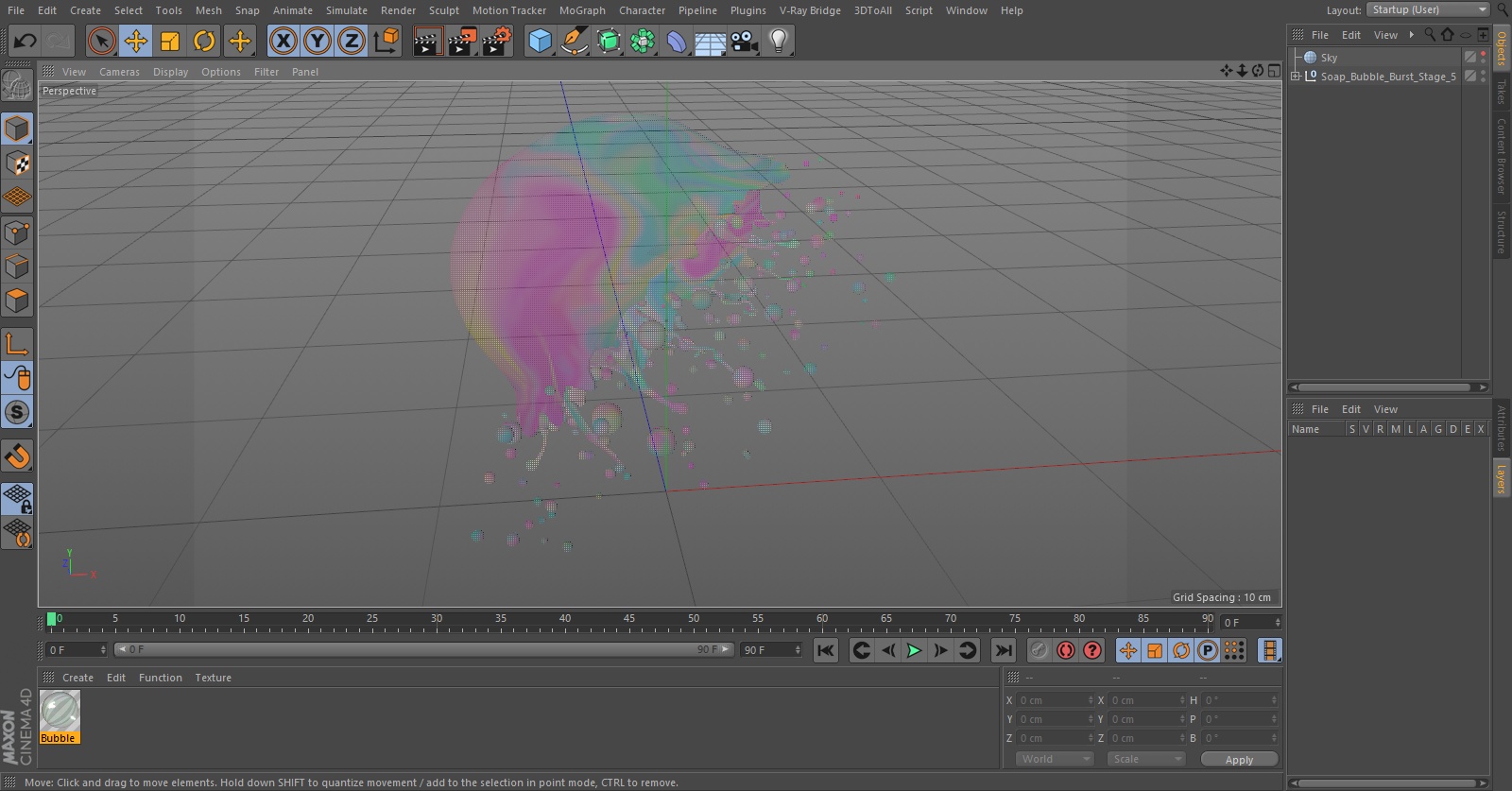Screen dimensions: 1512x791
Task: Click the Undo arrow icon
Action: tap(25, 41)
